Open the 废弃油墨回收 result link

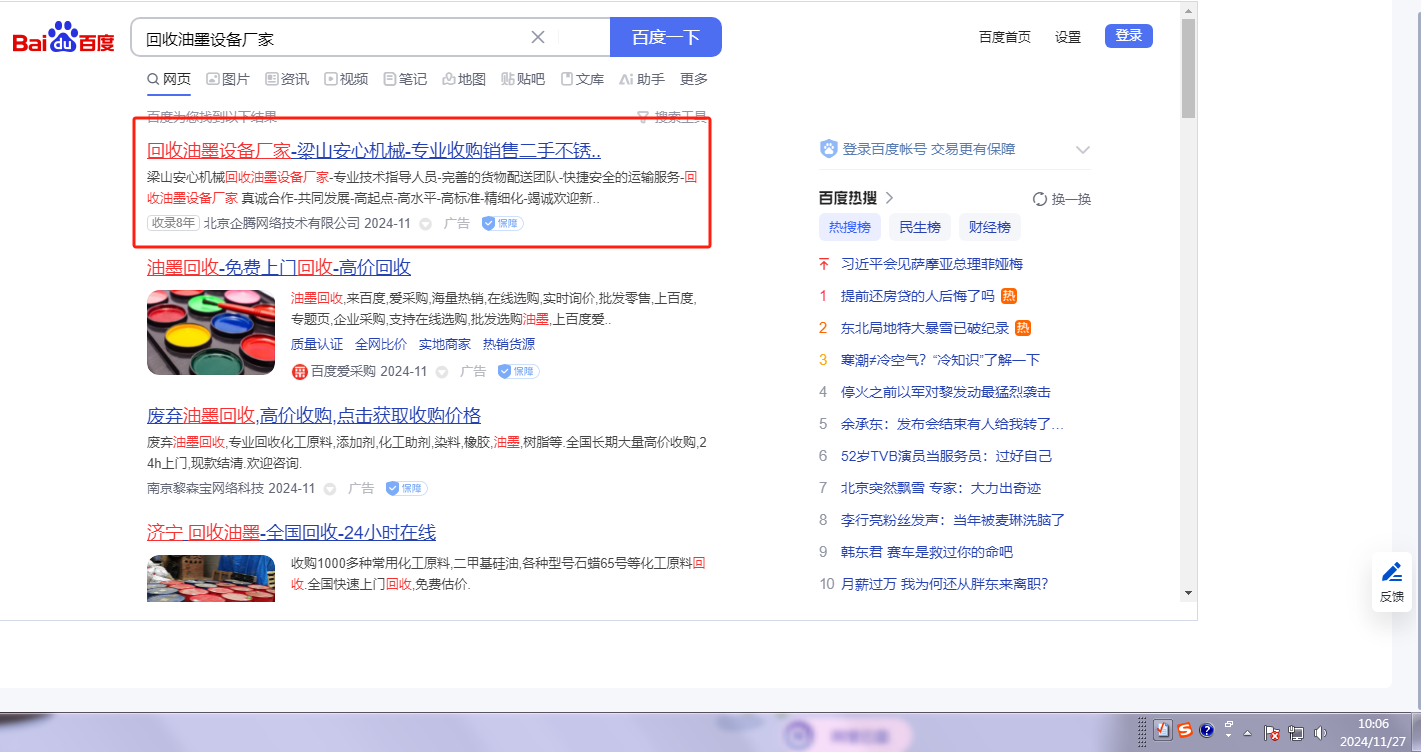tap(313, 415)
